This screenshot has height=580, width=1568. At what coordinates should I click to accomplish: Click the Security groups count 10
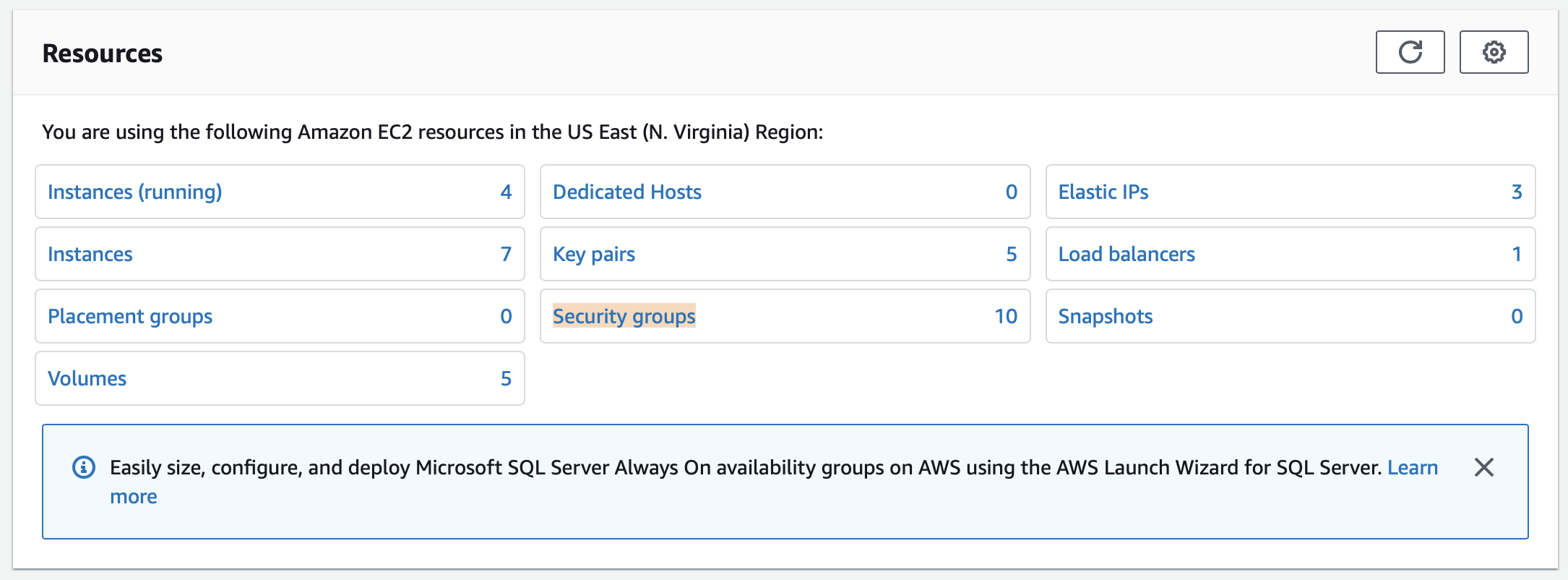click(1006, 317)
